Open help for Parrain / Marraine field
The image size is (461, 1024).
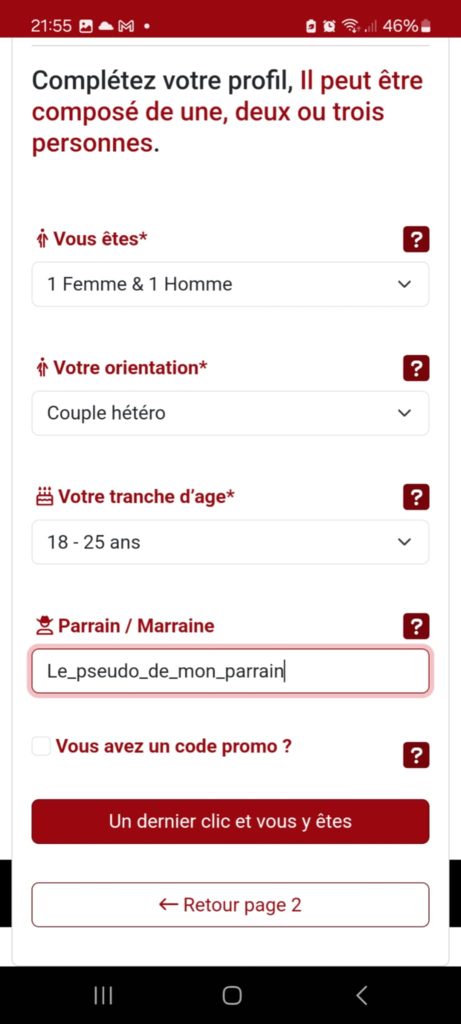point(416,626)
